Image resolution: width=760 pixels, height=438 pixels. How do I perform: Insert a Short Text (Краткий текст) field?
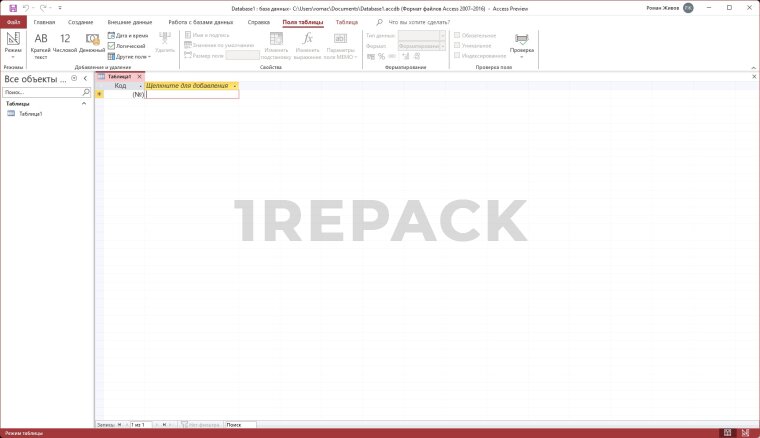point(41,43)
